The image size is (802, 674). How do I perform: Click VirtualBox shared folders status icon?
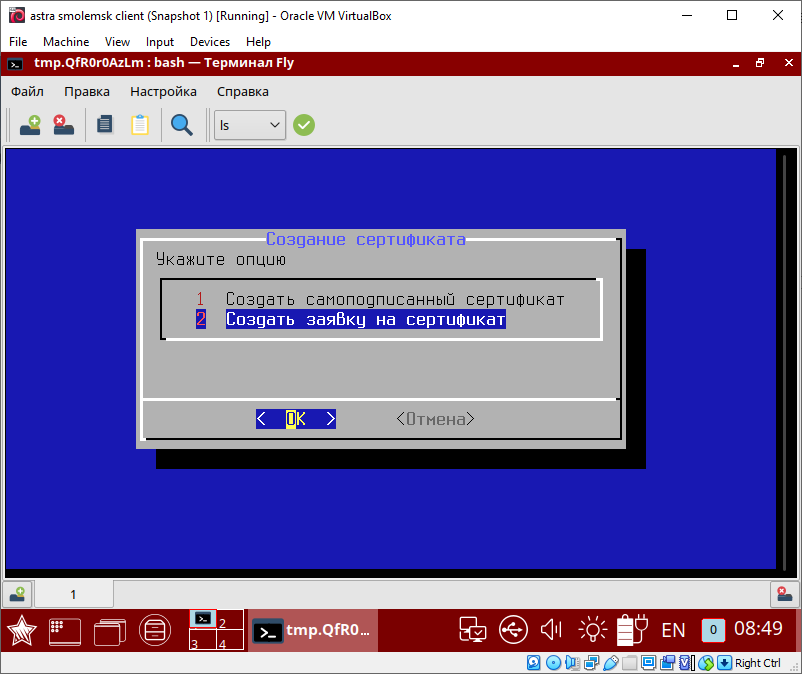pos(629,663)
